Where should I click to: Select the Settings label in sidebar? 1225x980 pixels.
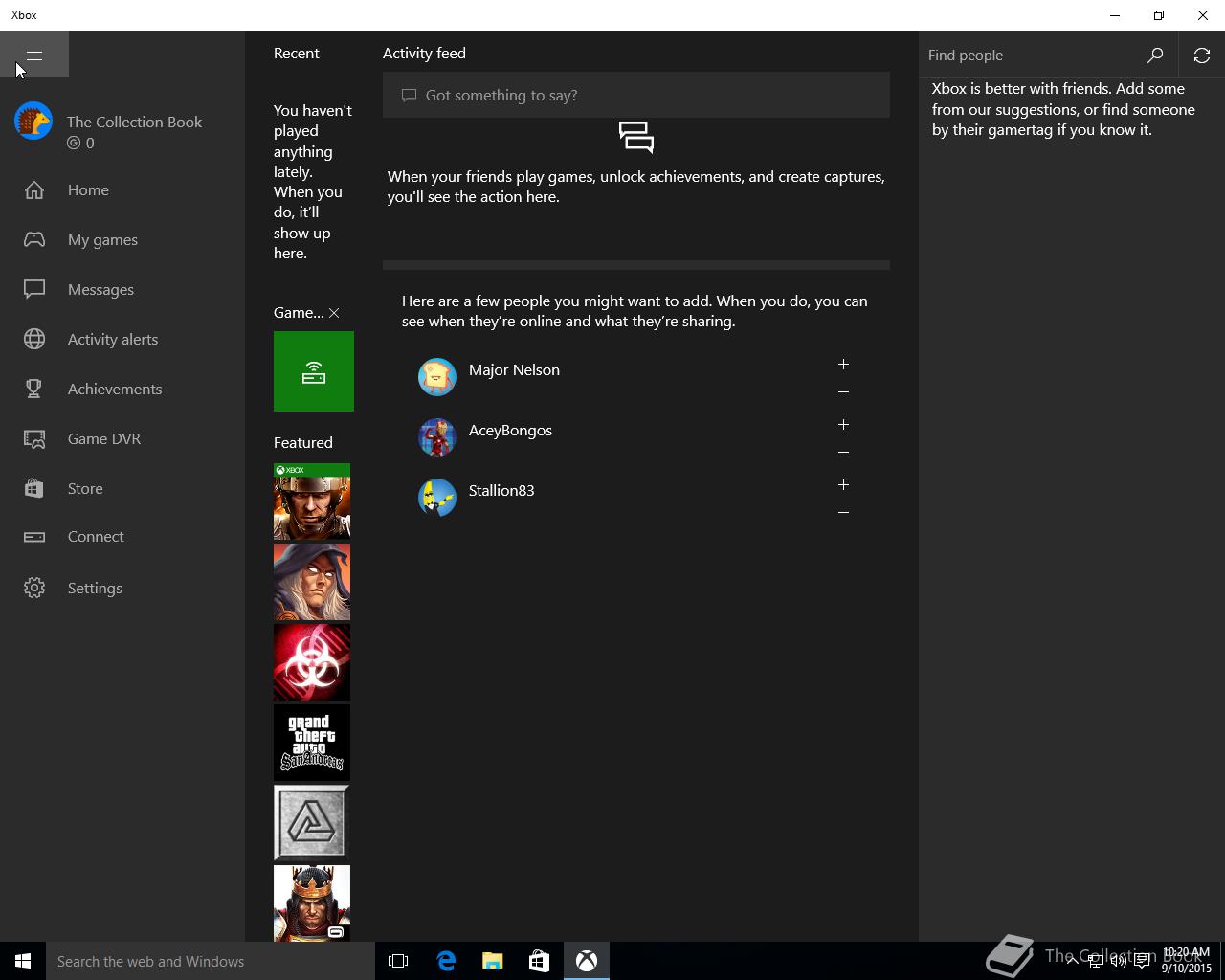pyautogui.click(x=95, y=589)
